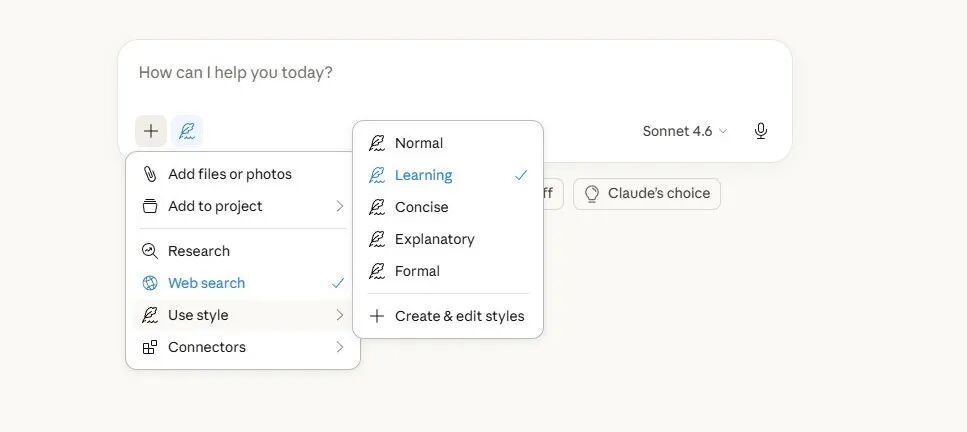Image resolution: width=967 pixels, height=432 pixels.
Task: Click the Web search globe icon
Action: tap(150, 283)
